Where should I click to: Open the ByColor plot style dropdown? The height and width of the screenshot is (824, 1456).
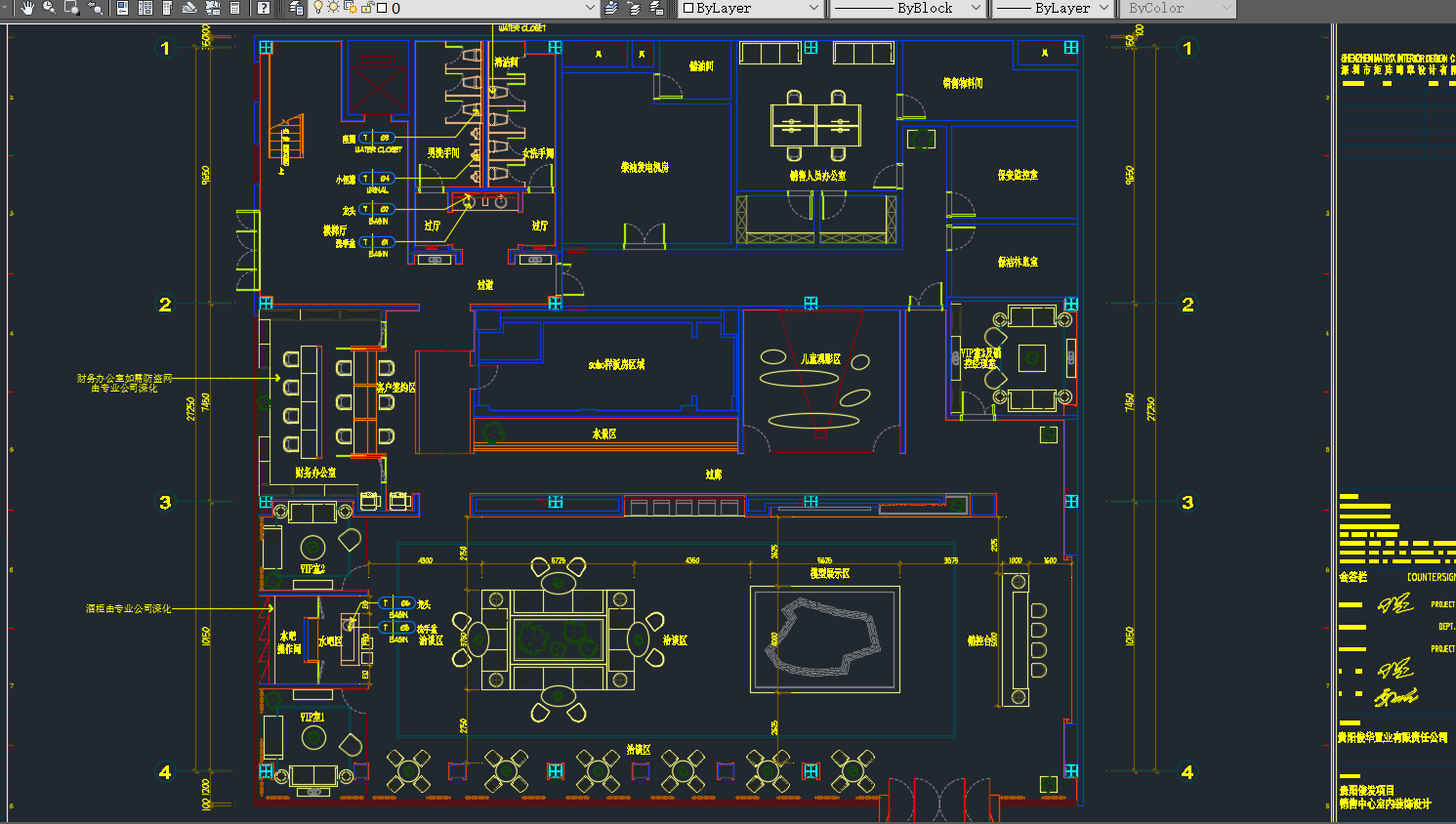[1178, 8]
